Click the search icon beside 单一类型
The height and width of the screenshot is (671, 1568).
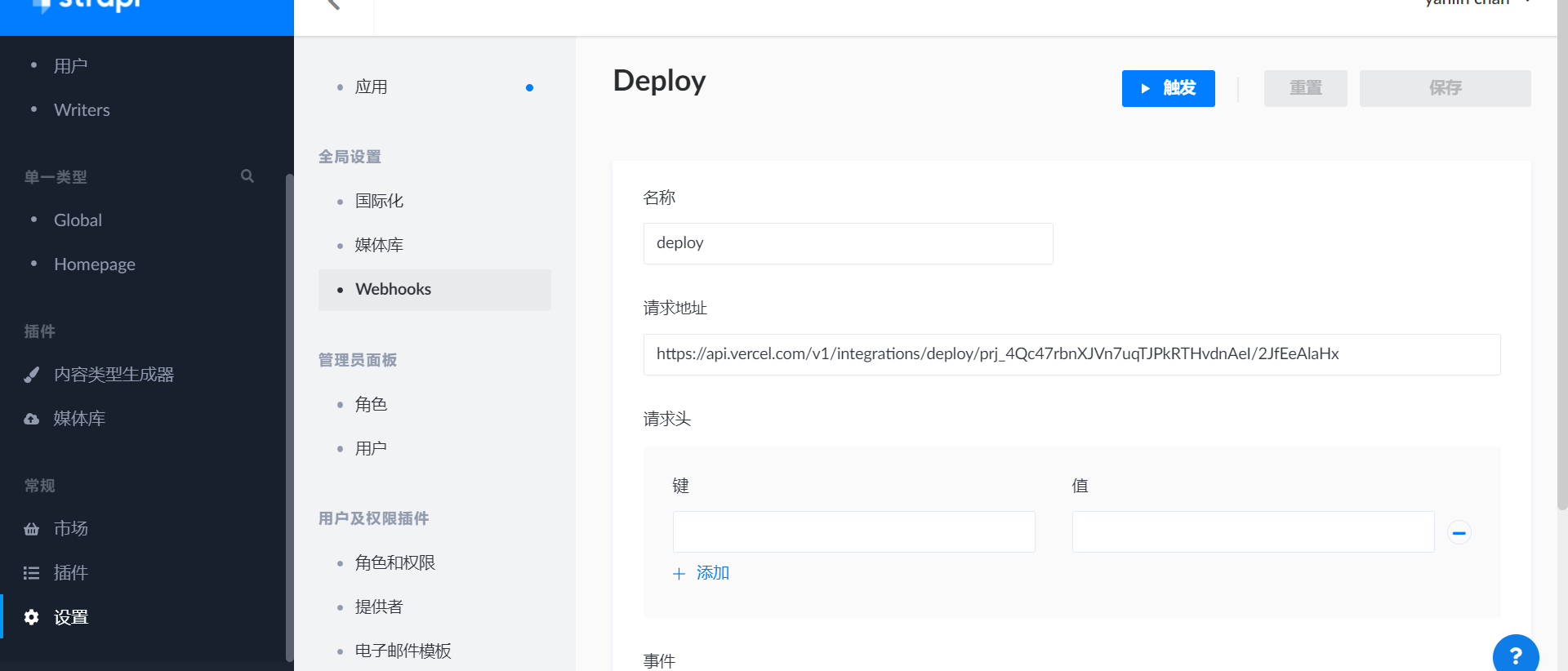click(247, 176)
